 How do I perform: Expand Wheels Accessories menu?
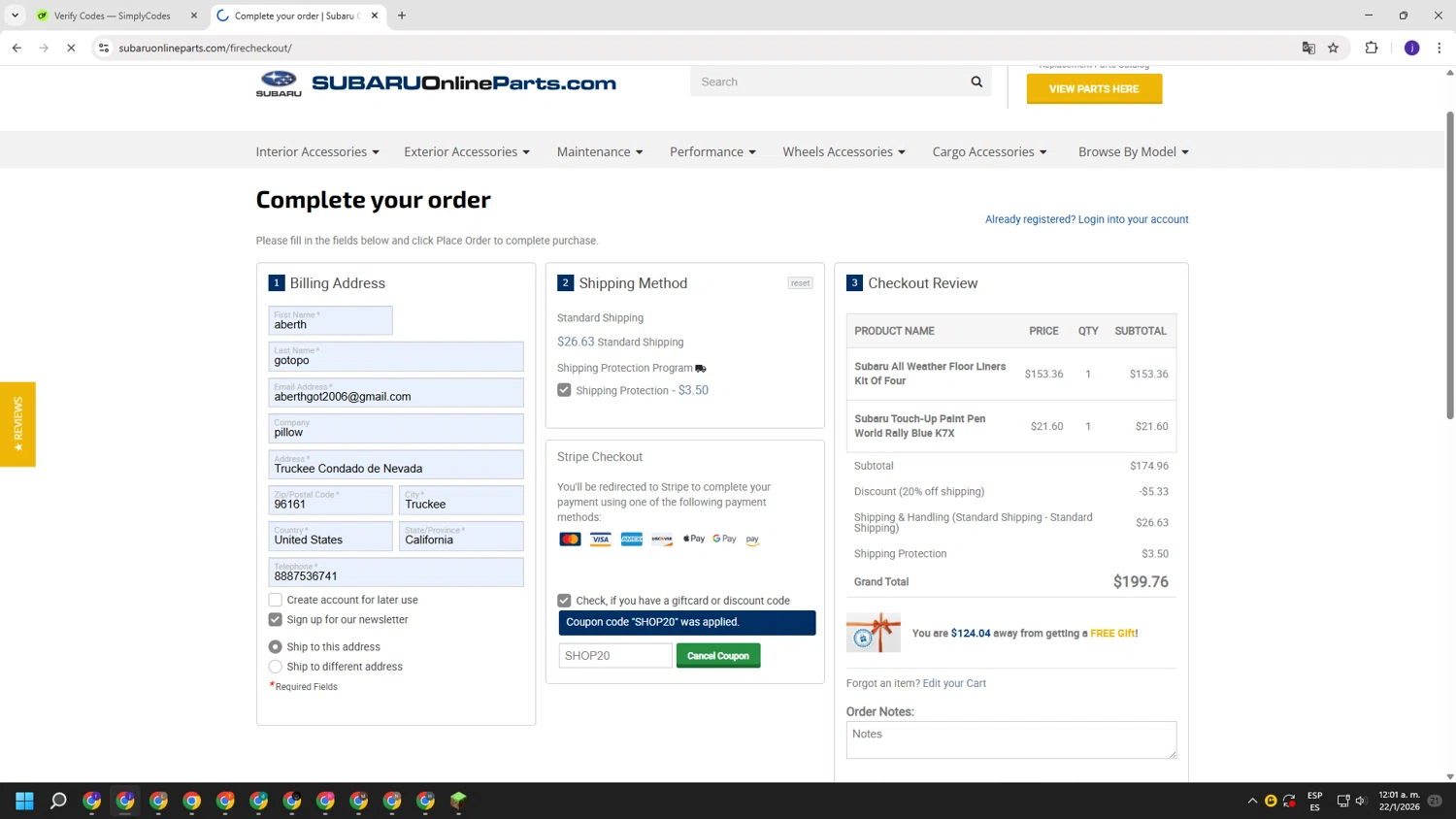point(844,152)
